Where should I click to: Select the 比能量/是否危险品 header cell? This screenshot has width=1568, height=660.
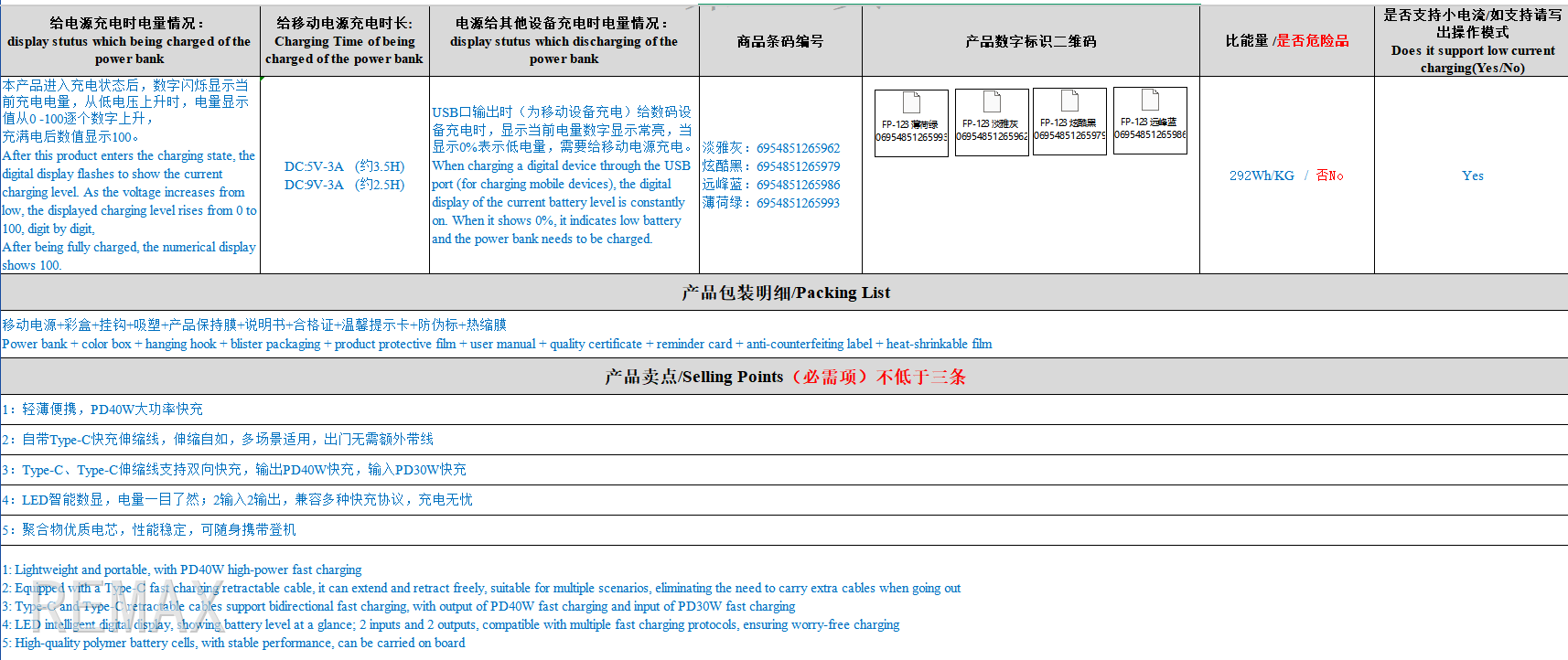coord(1286,41)
